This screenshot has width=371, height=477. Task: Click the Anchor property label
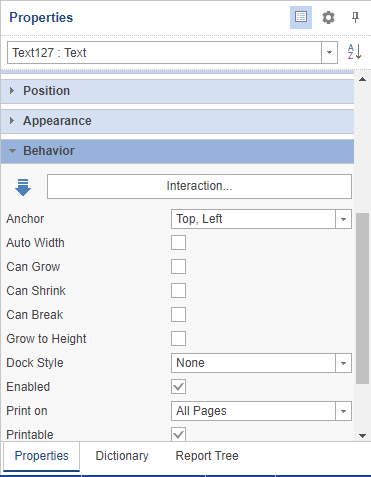pyautogui.click(x=25, y=219)
